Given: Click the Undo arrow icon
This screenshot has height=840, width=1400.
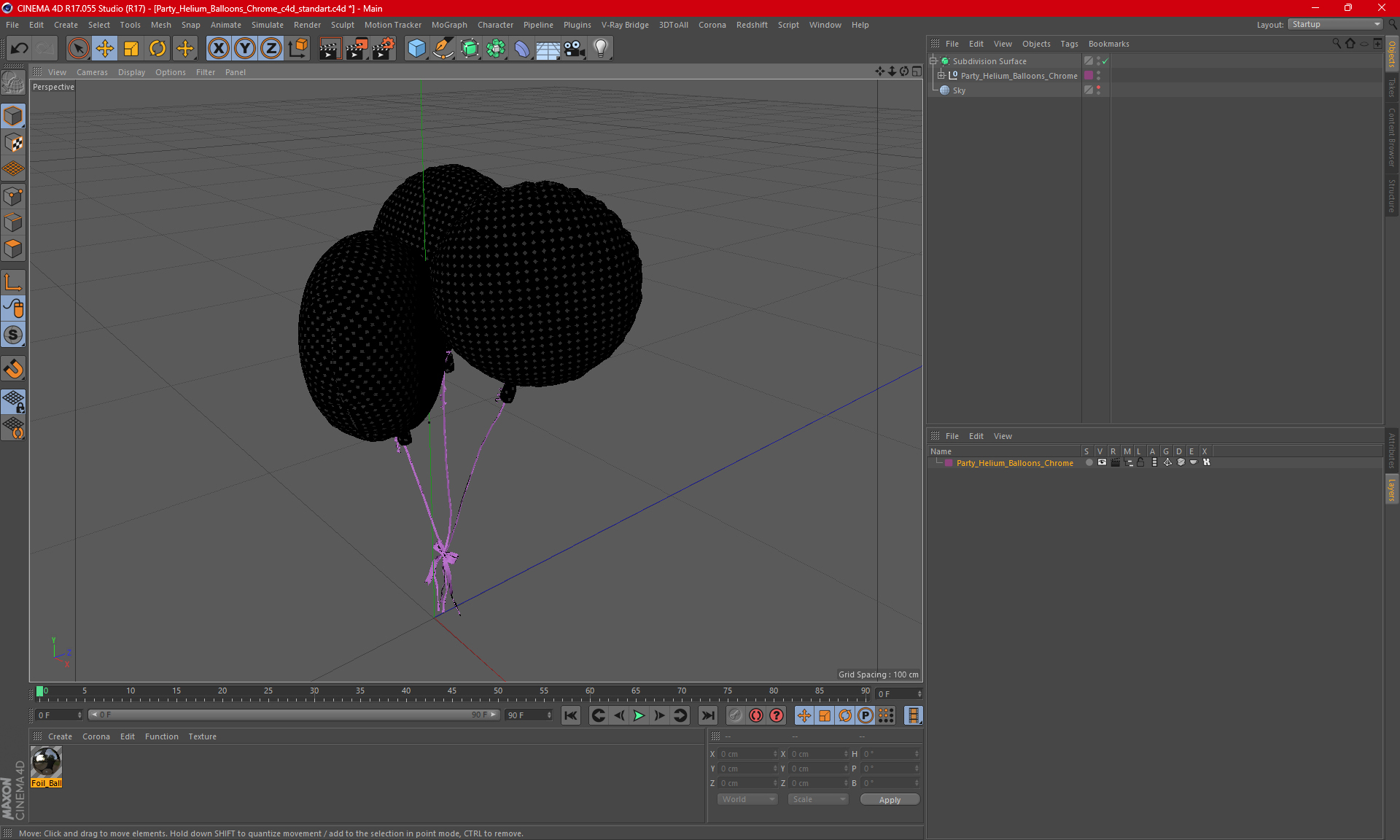Looking at the screenshot, I should (x=20, y=48).
